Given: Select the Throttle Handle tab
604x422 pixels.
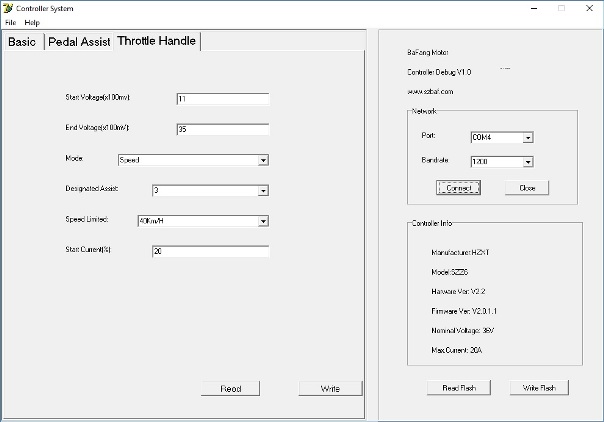Looking at the screenshot, I should (157, 41).
